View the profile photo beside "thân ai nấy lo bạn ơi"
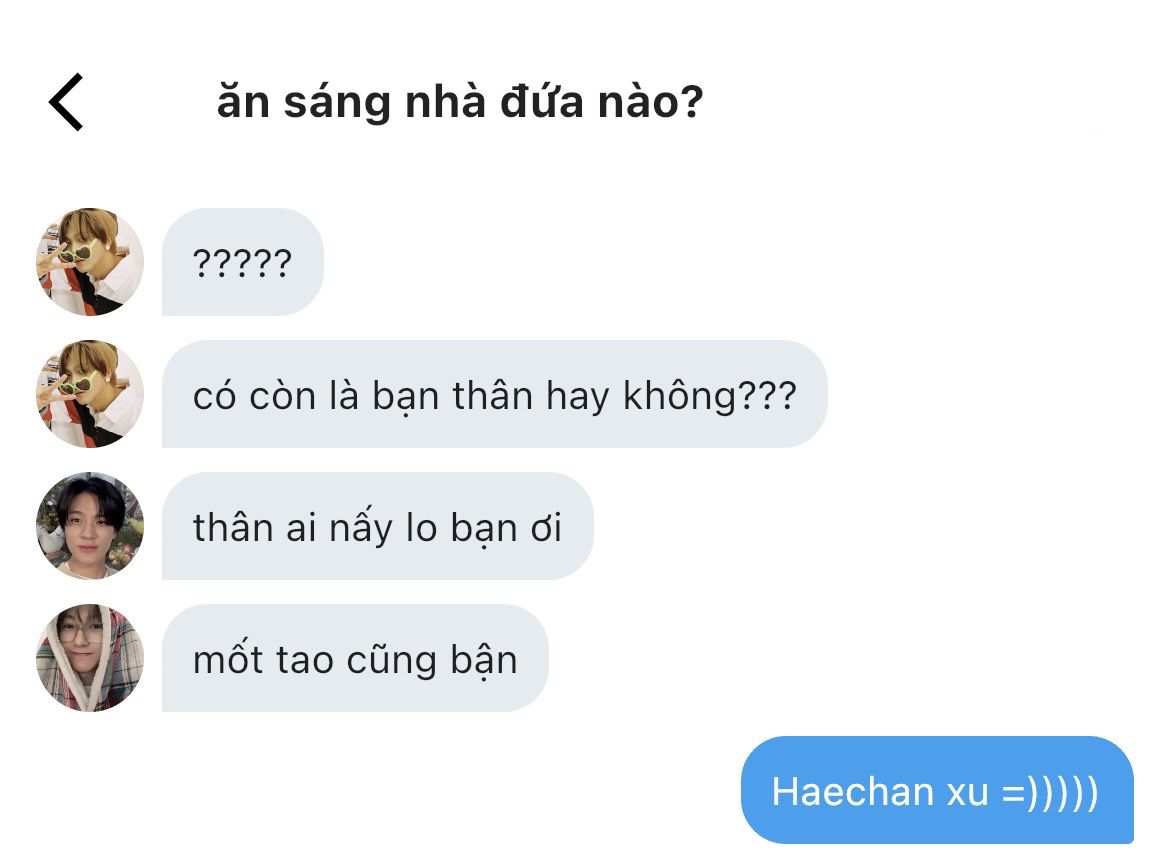 click(90, 526)
